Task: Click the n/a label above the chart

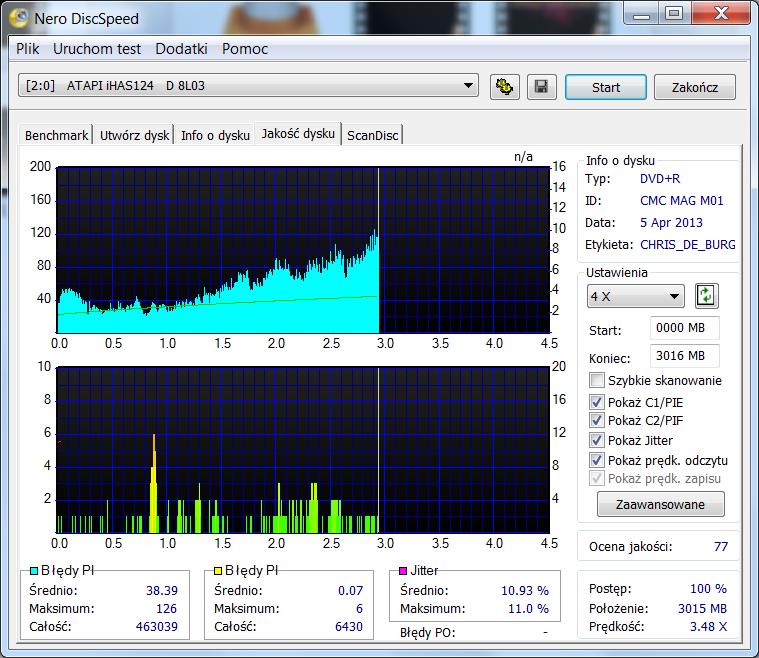Action: [523, 157]
